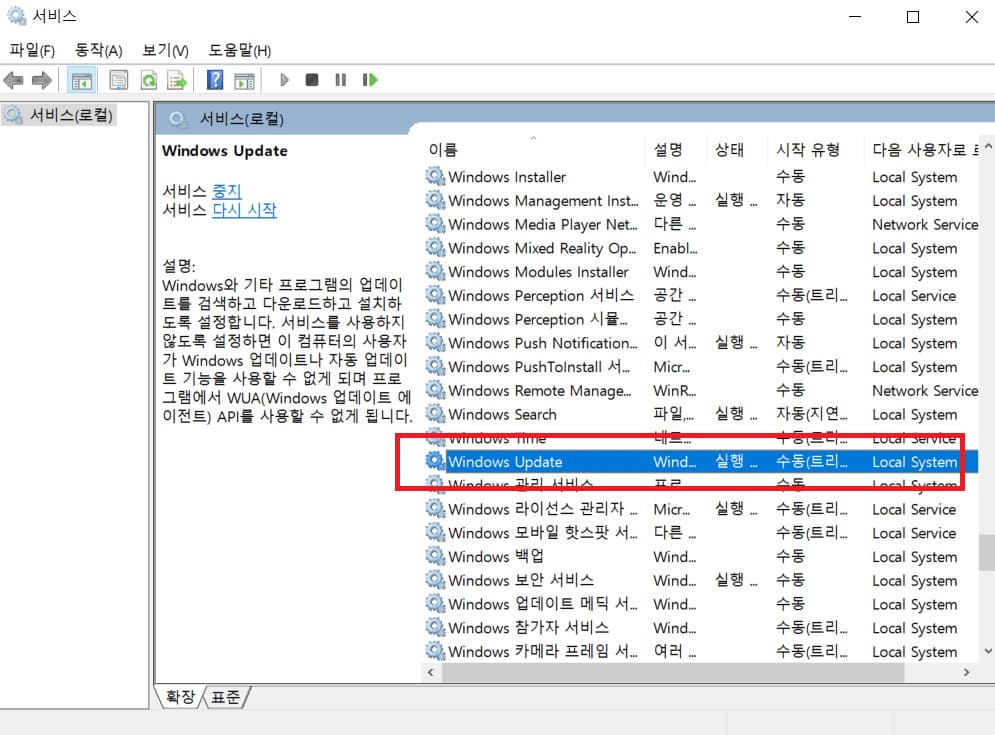Select Windows Perception 서비스 gear icon
This screenshot has width=995, height=735.
435,295
